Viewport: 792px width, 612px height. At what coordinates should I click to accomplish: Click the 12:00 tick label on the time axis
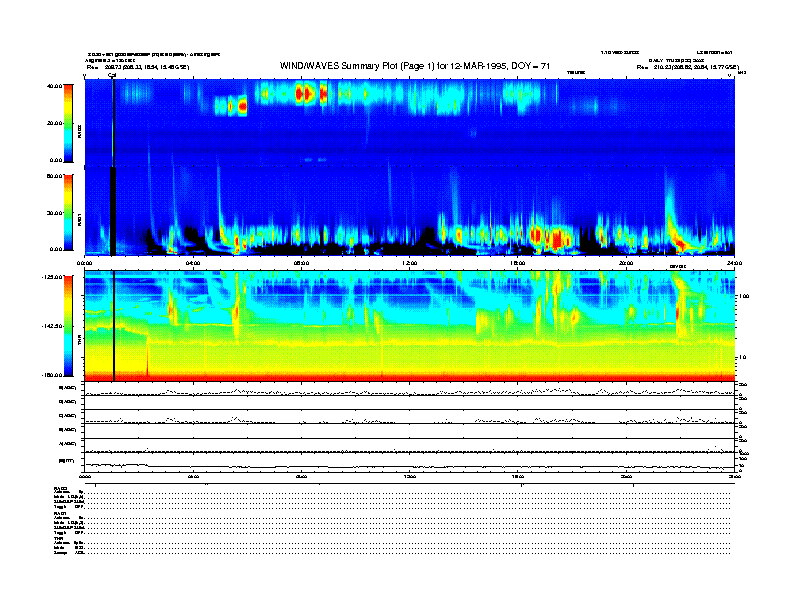[409, 263]
